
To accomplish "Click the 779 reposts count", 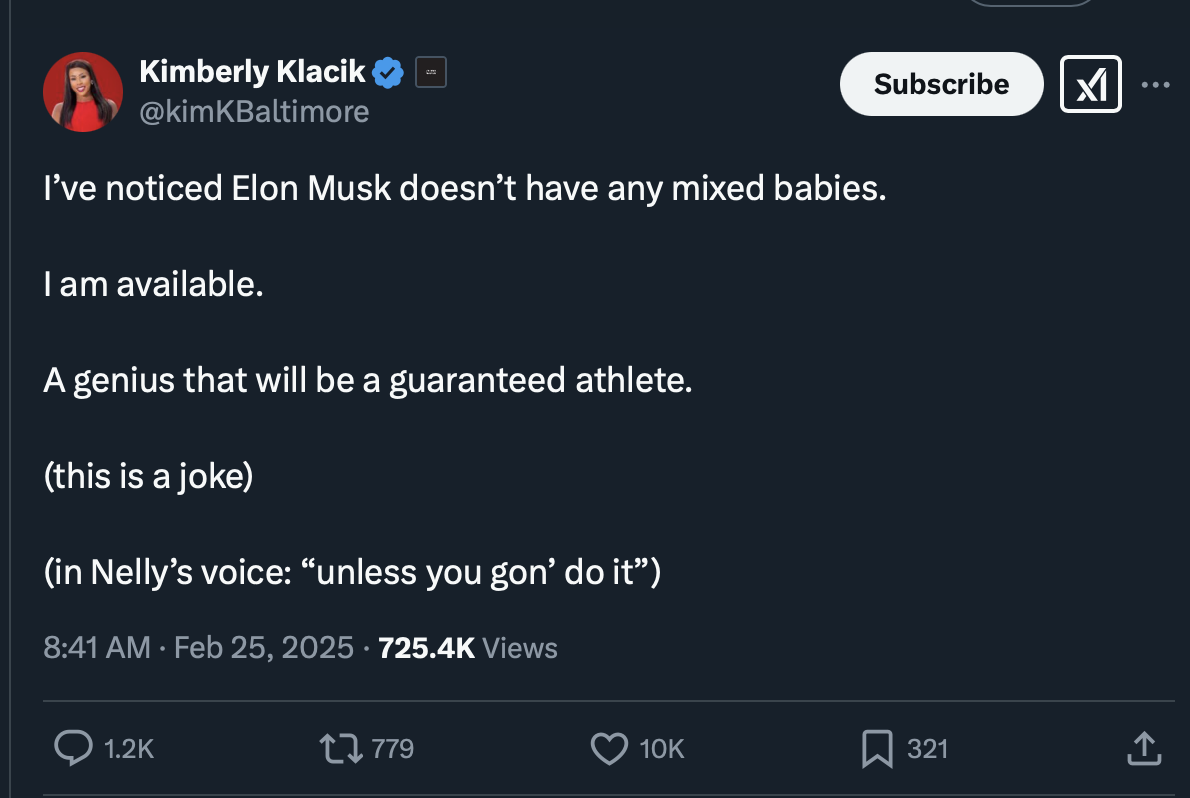I will (392, 749).
